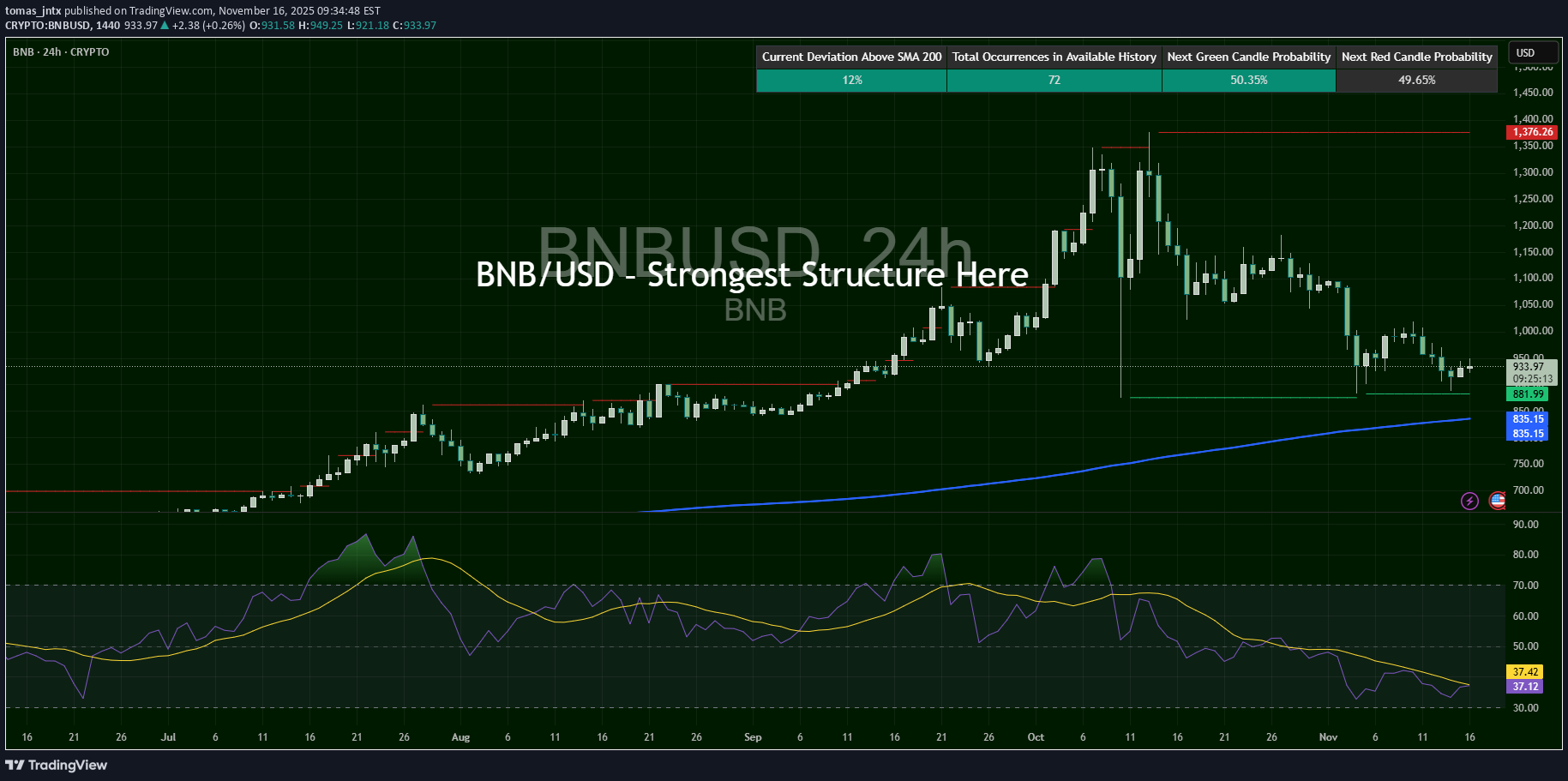Screen dimensions: 1568x781
Task: Toggle the USD currency button top right
Action: 1532,52
